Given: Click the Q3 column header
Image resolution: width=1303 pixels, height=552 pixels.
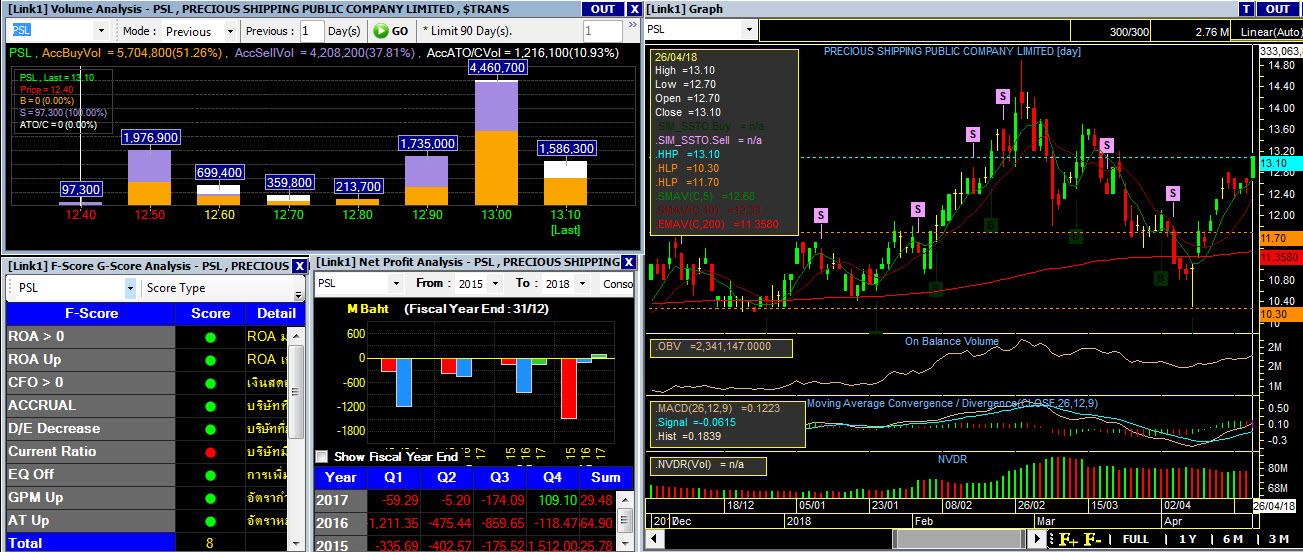Looking at the screenshot, I should click(x=500, y=477).
